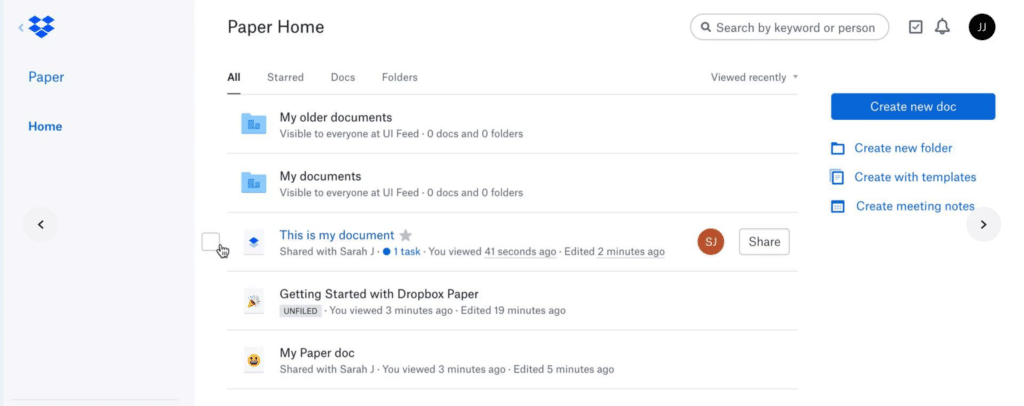
Task: Click the My older documents folder icon
Action: click(x=253, y=124)
